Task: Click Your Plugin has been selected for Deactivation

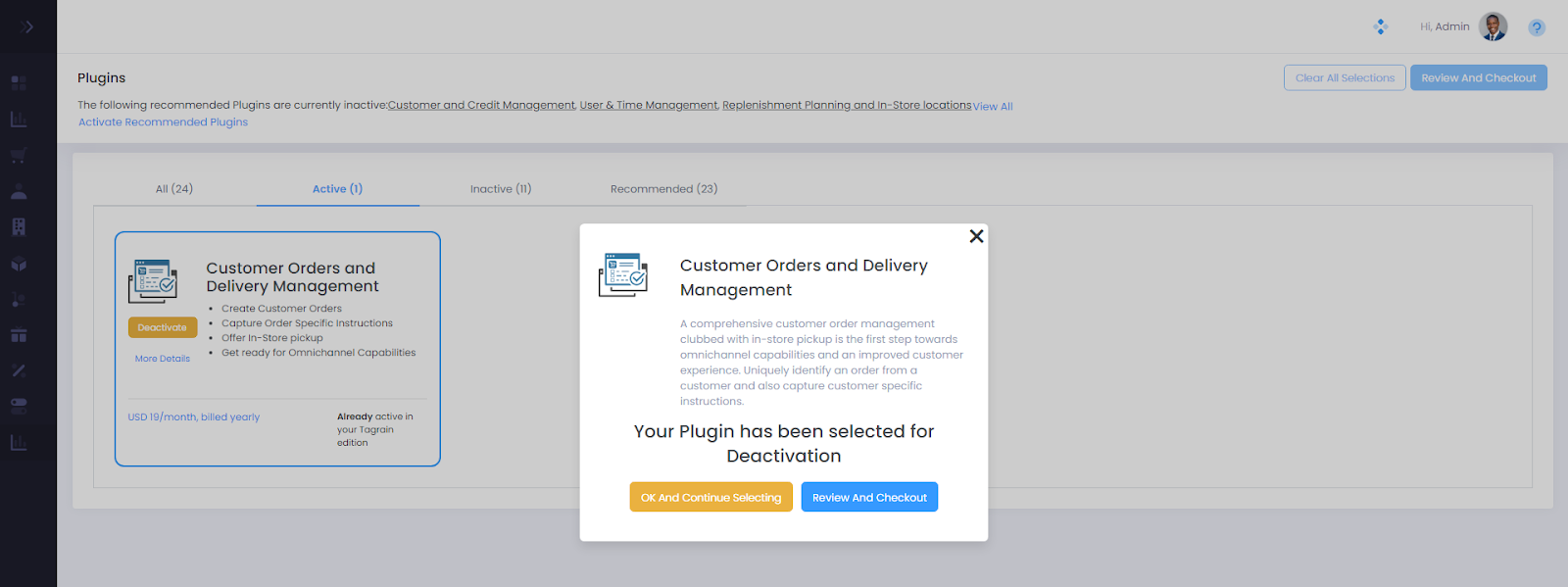Action: pyautogui.click(x=784, y=444)
